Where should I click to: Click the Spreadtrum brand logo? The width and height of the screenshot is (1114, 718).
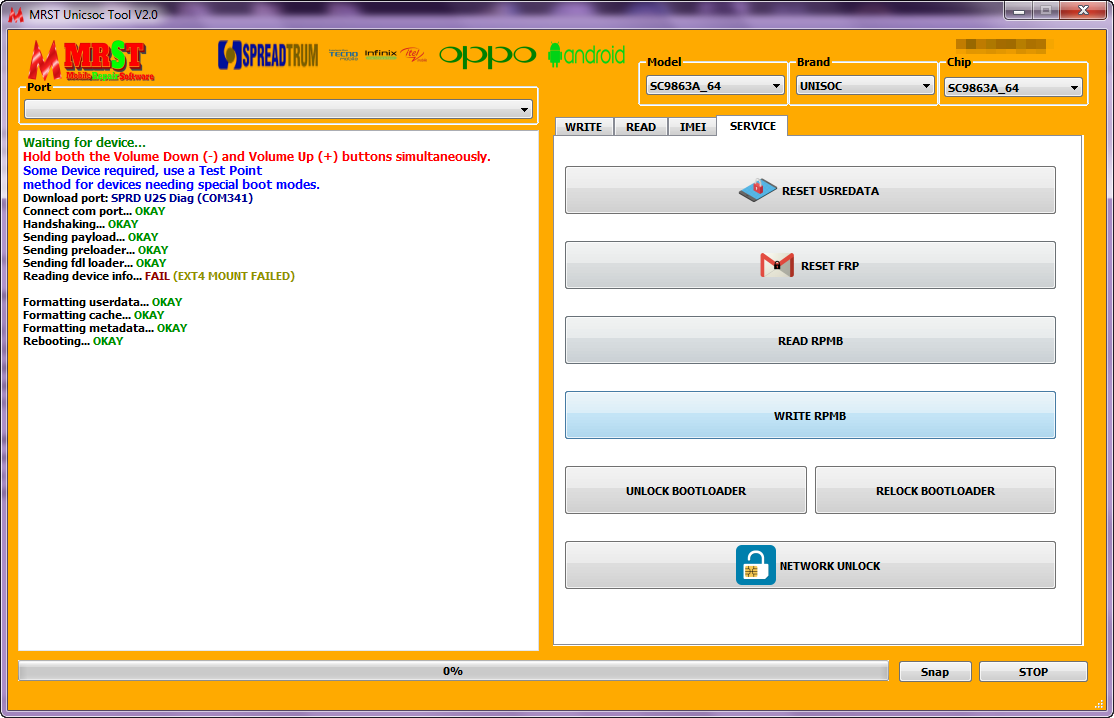click(x=268, y=55)
